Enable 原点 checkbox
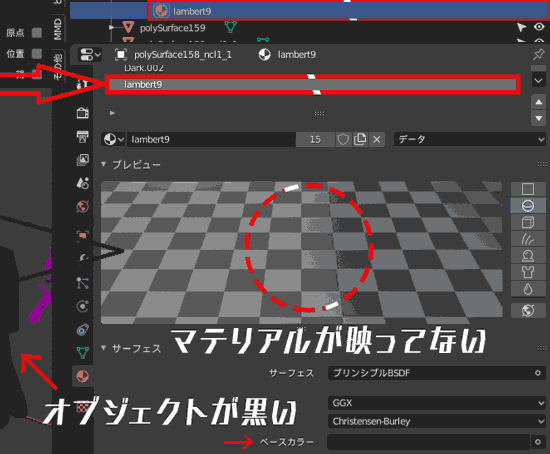This screenshot has width=550, height=454. tap(37, 33)
